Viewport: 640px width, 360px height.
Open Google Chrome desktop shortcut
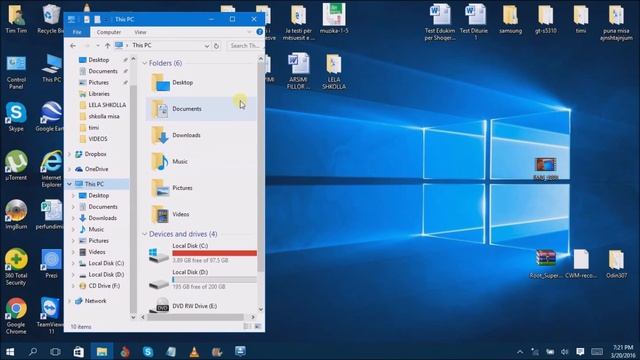tap(16, 316)
